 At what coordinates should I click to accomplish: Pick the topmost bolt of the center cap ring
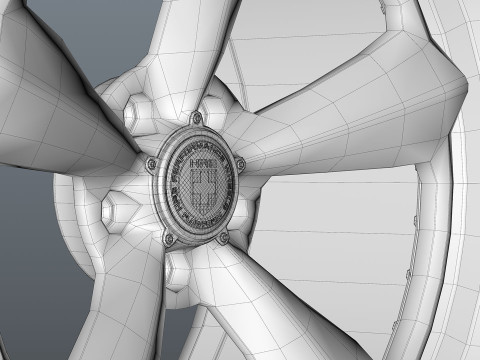pos(197,117)
